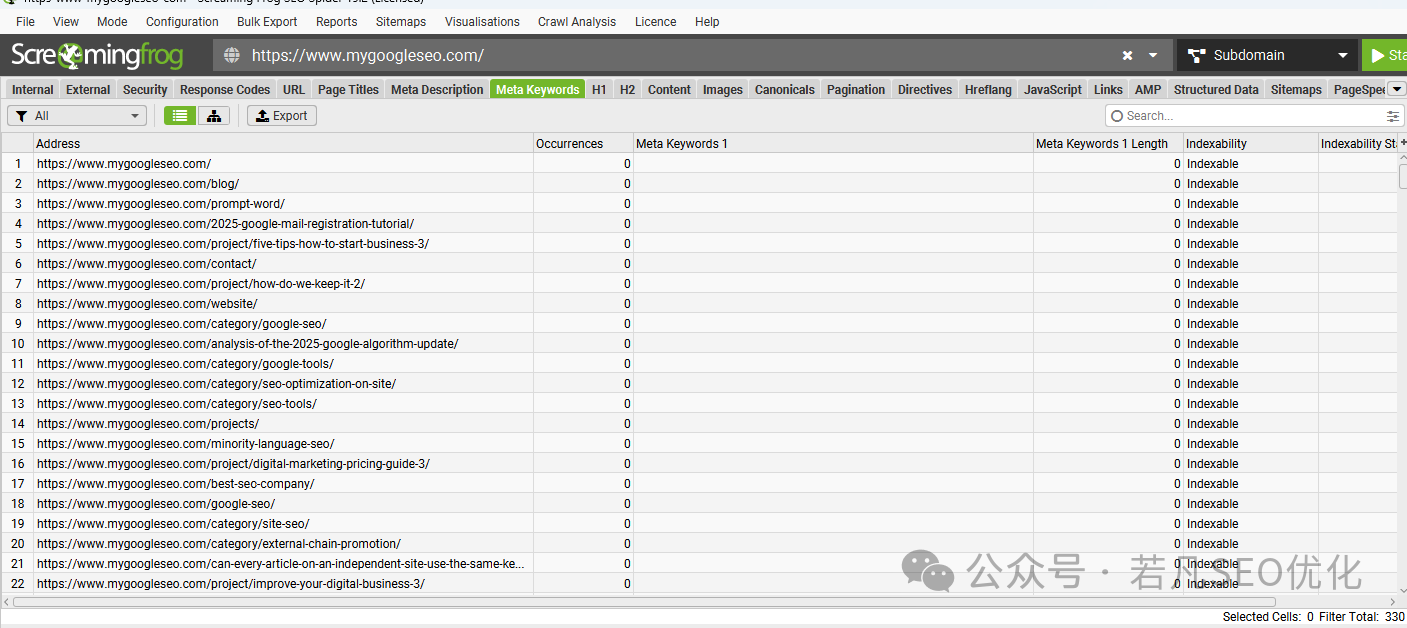Click the vertical scrollbar of the table
The height and width of the screenshot is (628, 1407).
[1402, 178]
